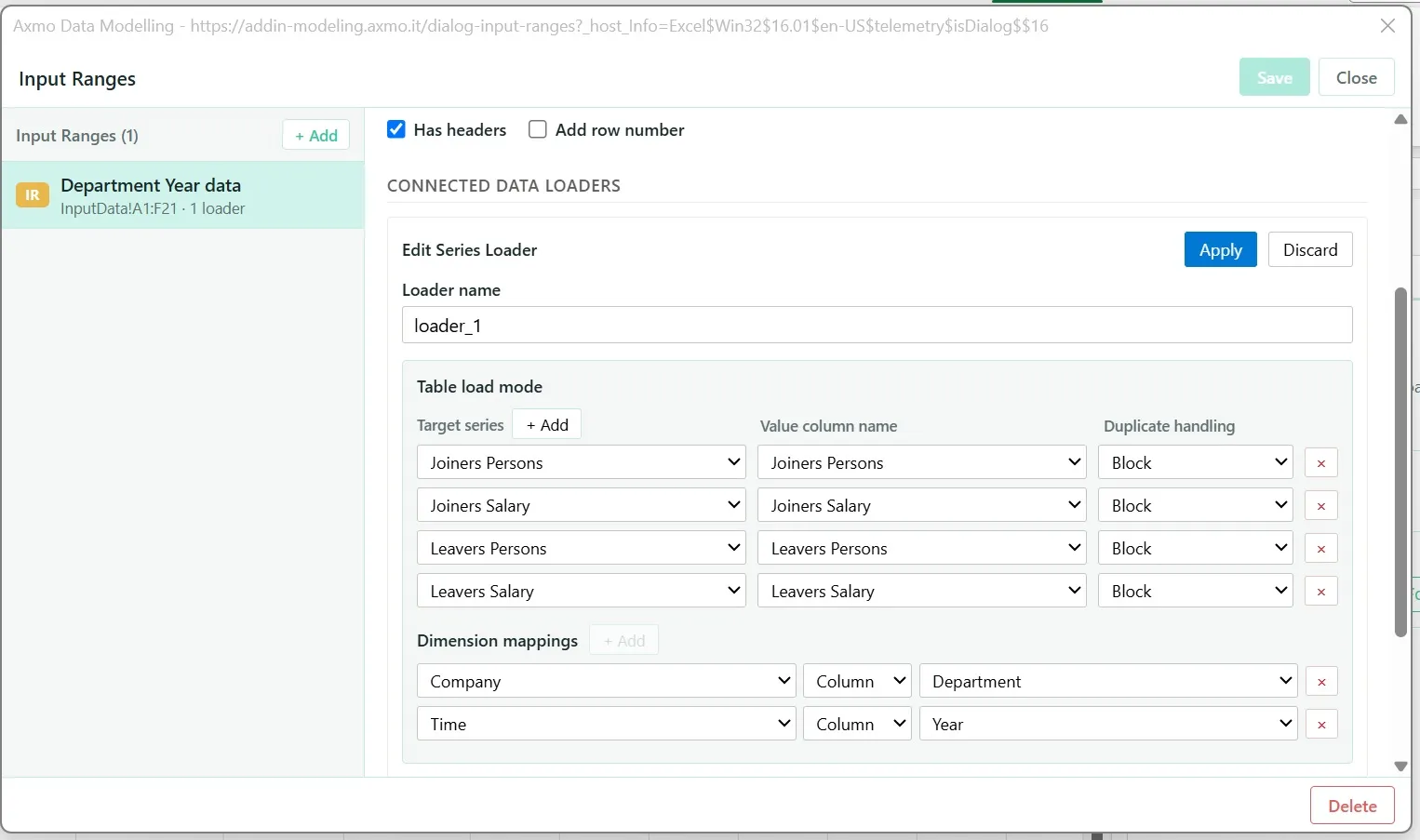
Task: Click the vertical scrollbar thumb
Action: pyautogui.click(x=1400, y=462)
